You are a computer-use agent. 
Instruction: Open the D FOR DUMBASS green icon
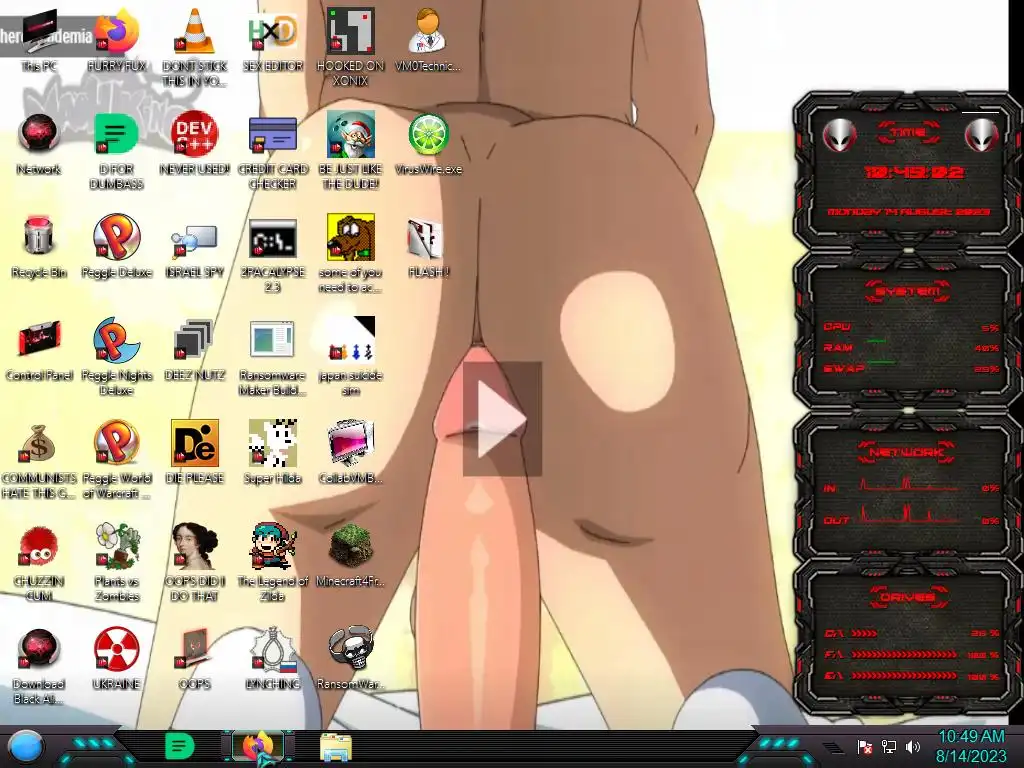coord(117,152)
